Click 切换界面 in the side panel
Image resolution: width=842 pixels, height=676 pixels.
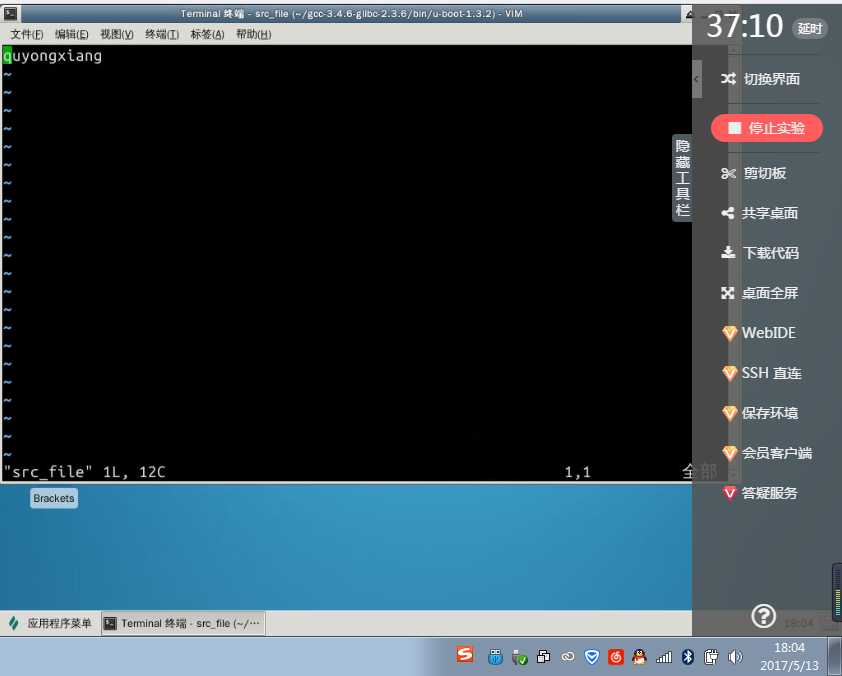(x=772, y=79)
